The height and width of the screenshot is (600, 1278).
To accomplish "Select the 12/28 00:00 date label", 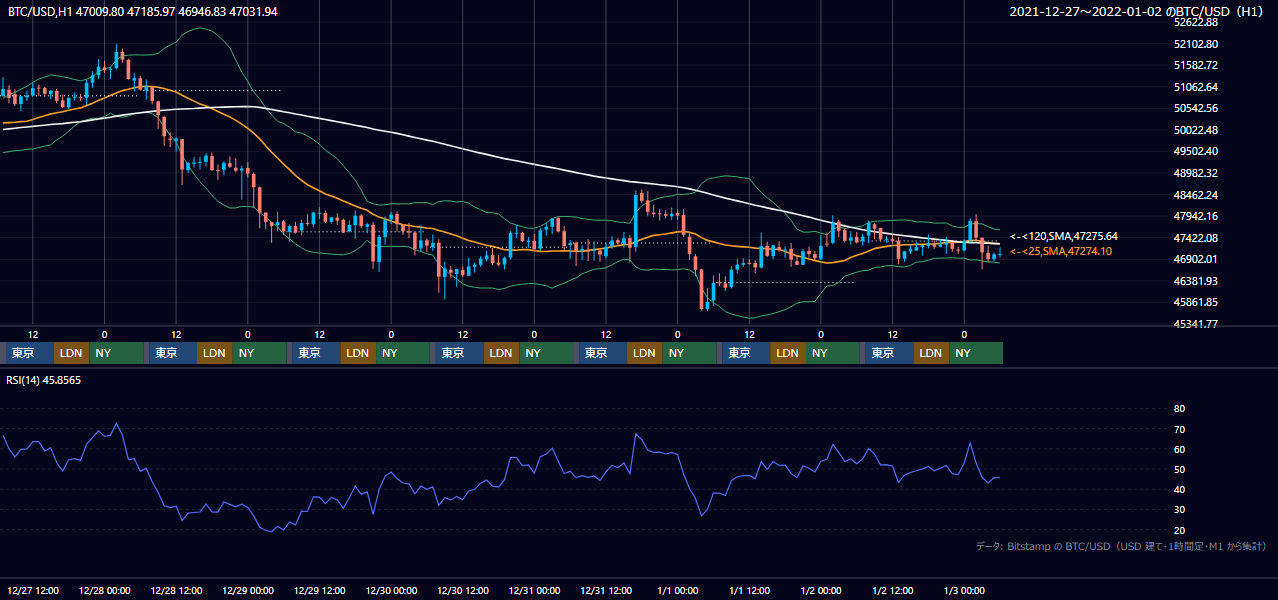I will (105, 590).
